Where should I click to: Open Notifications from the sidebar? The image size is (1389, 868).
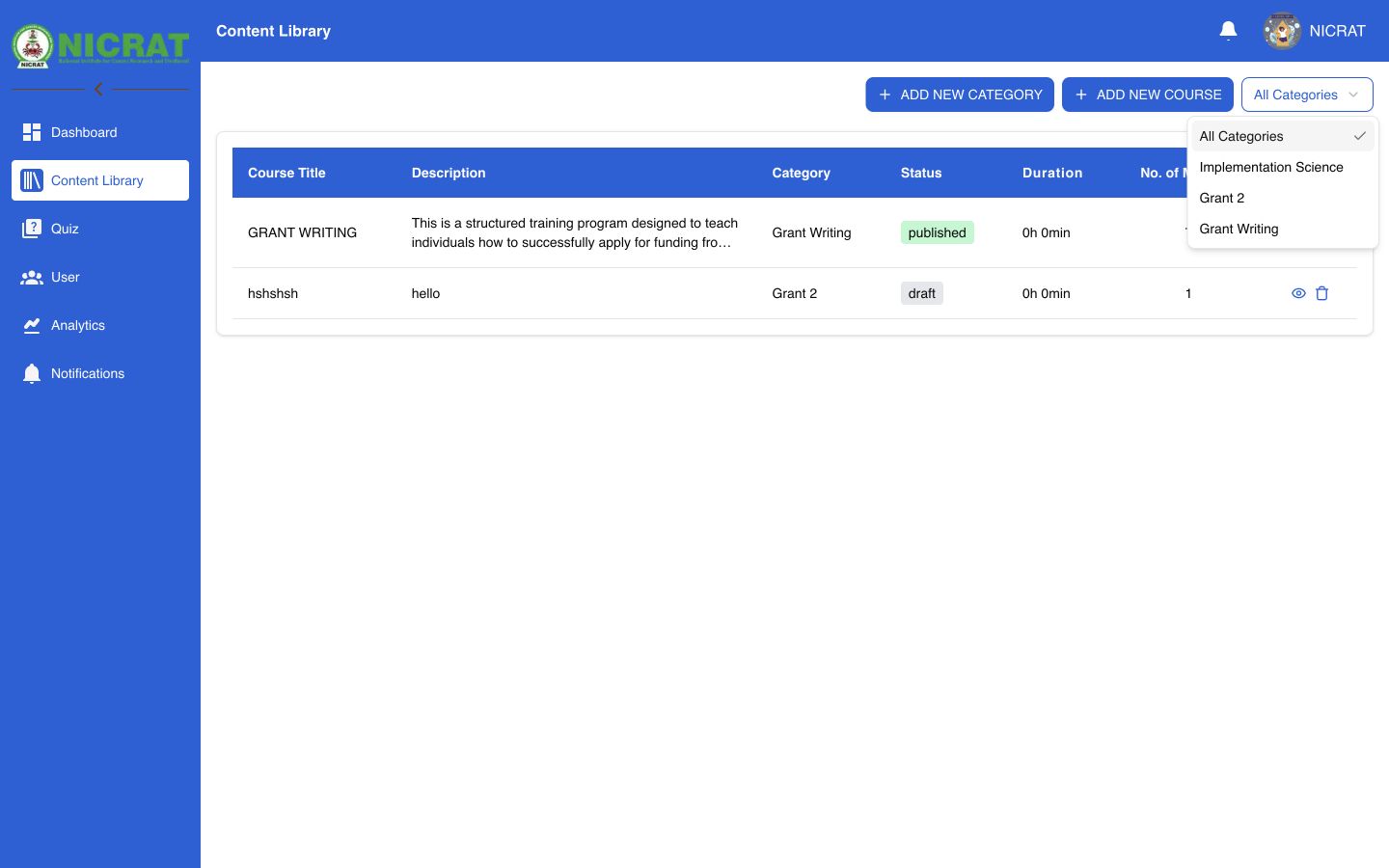[100, 373]
